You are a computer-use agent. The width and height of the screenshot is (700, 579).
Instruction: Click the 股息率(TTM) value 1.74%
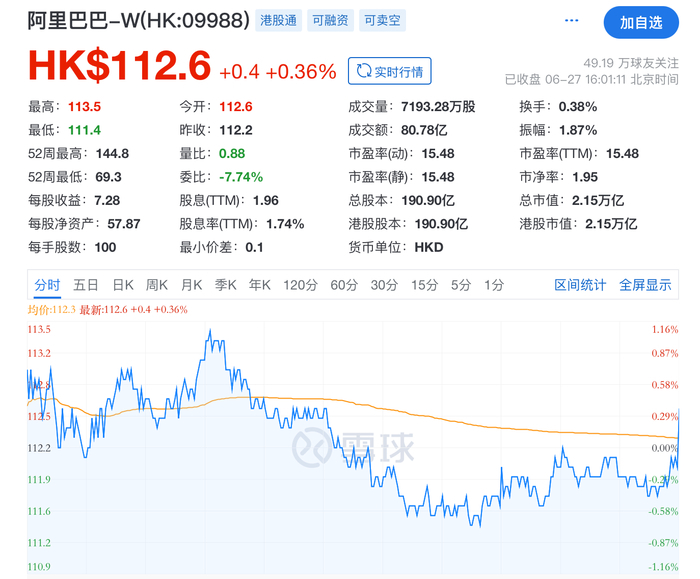(285, 224)
